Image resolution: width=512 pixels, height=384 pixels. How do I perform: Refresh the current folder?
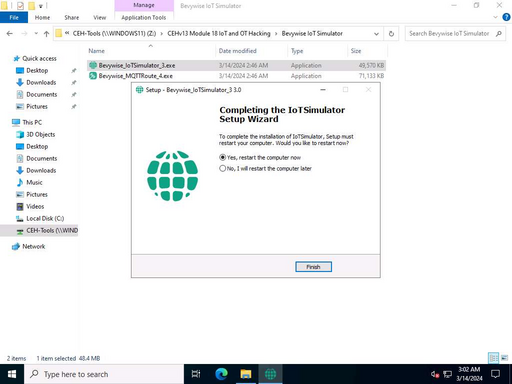(x=391, y=34)
